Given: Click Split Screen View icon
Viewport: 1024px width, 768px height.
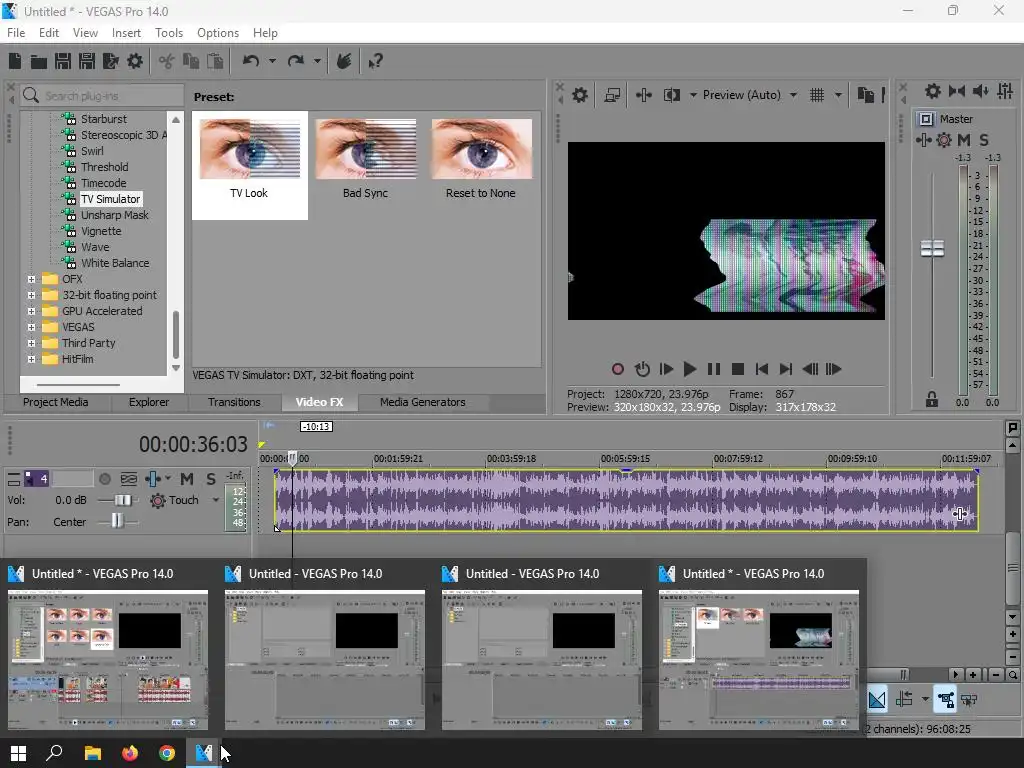Looking at the screenshot, I should 671,95.
